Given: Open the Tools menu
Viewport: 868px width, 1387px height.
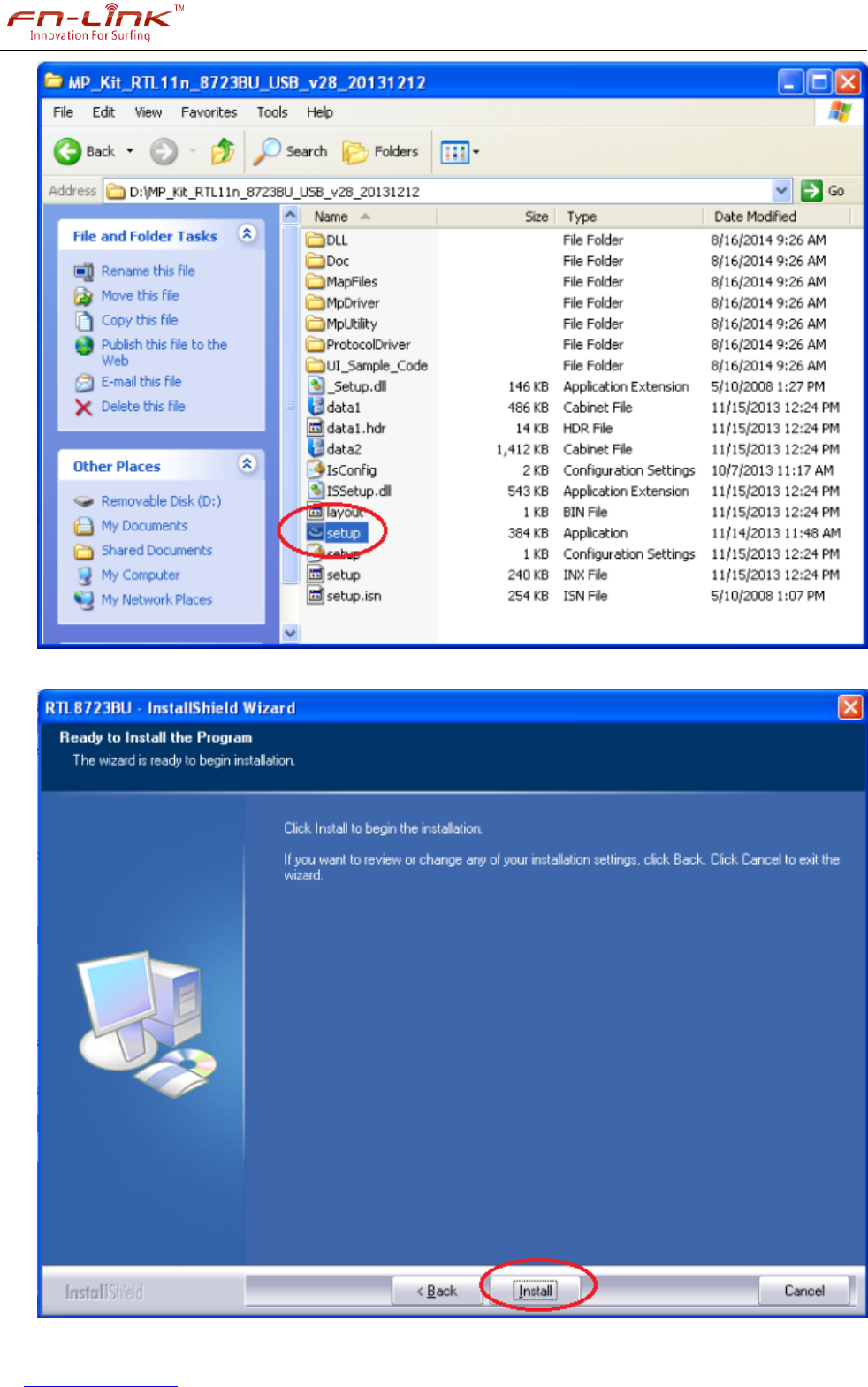Looking at the screenshot, I should (x=272, y=112).
